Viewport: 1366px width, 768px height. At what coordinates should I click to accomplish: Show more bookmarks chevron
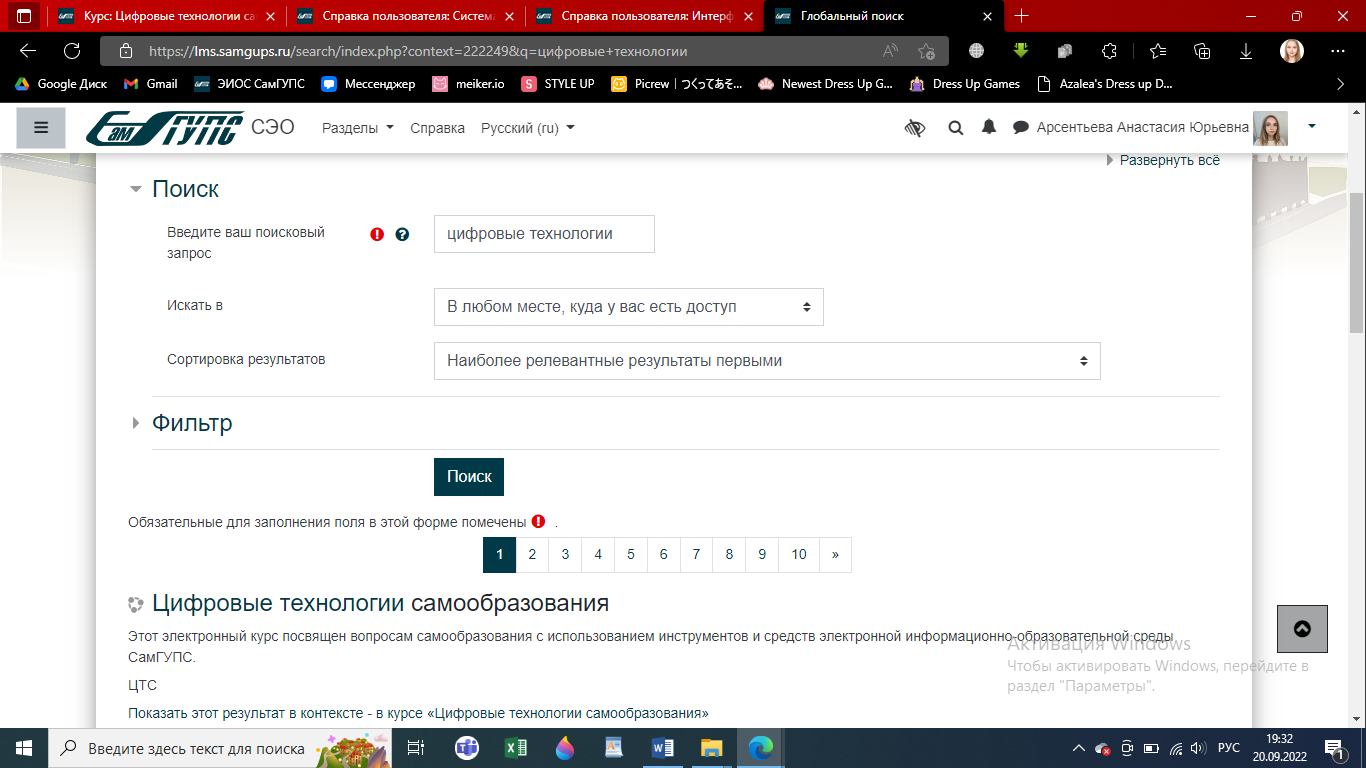(x=1340, y=84)
